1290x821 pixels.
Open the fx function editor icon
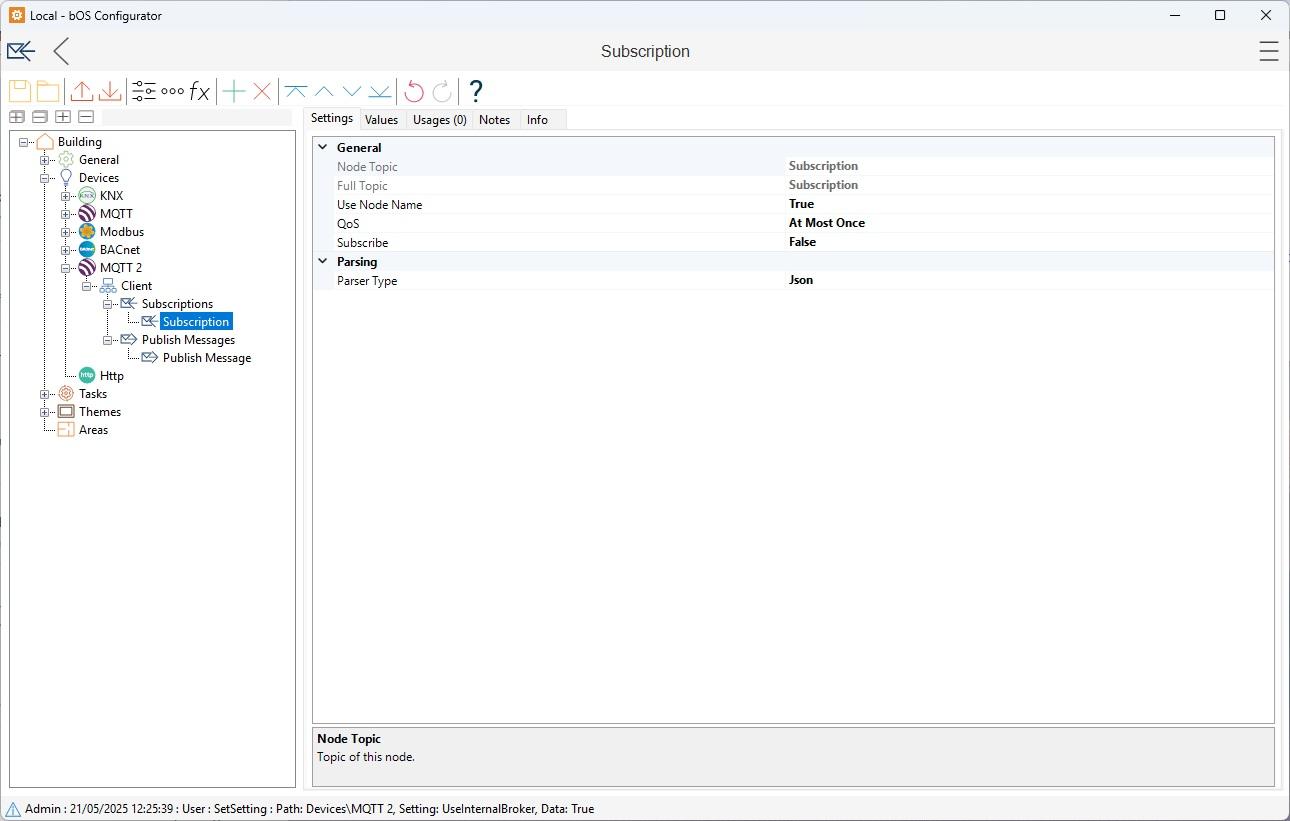pos(200,91)
